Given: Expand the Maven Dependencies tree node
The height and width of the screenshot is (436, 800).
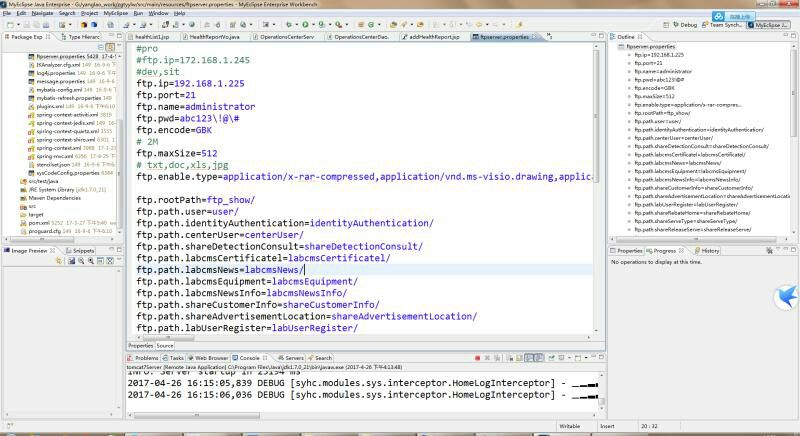Looking at the screenshot, I should tap(49, 197).
